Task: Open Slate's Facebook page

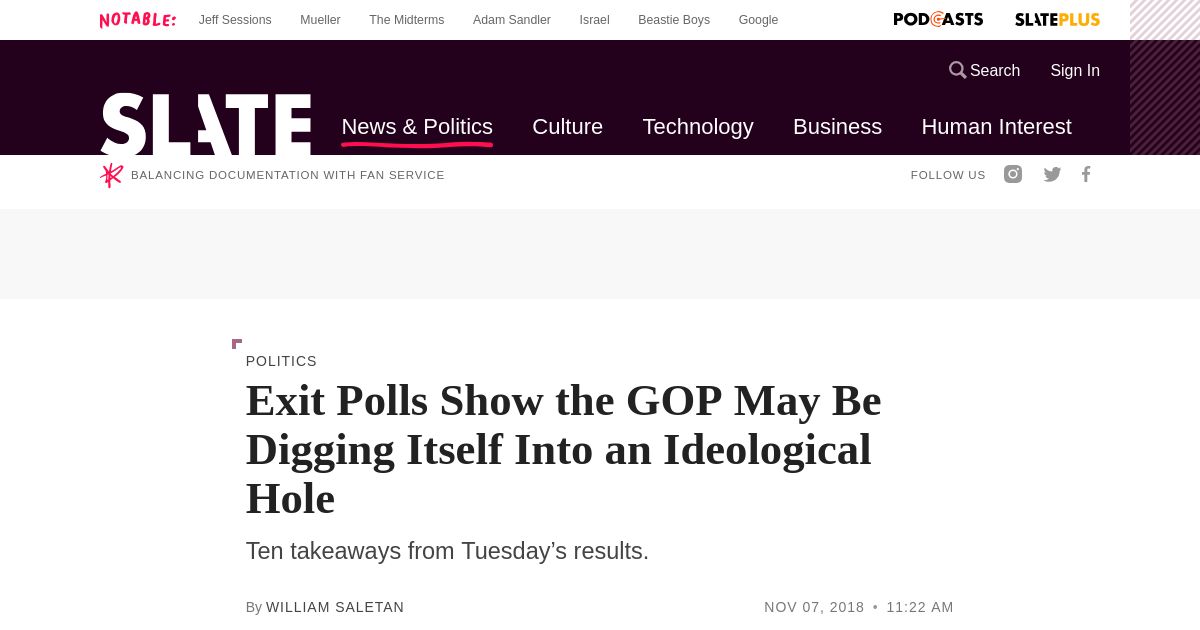Action: pyautogui.click(x=1086, y=174)
